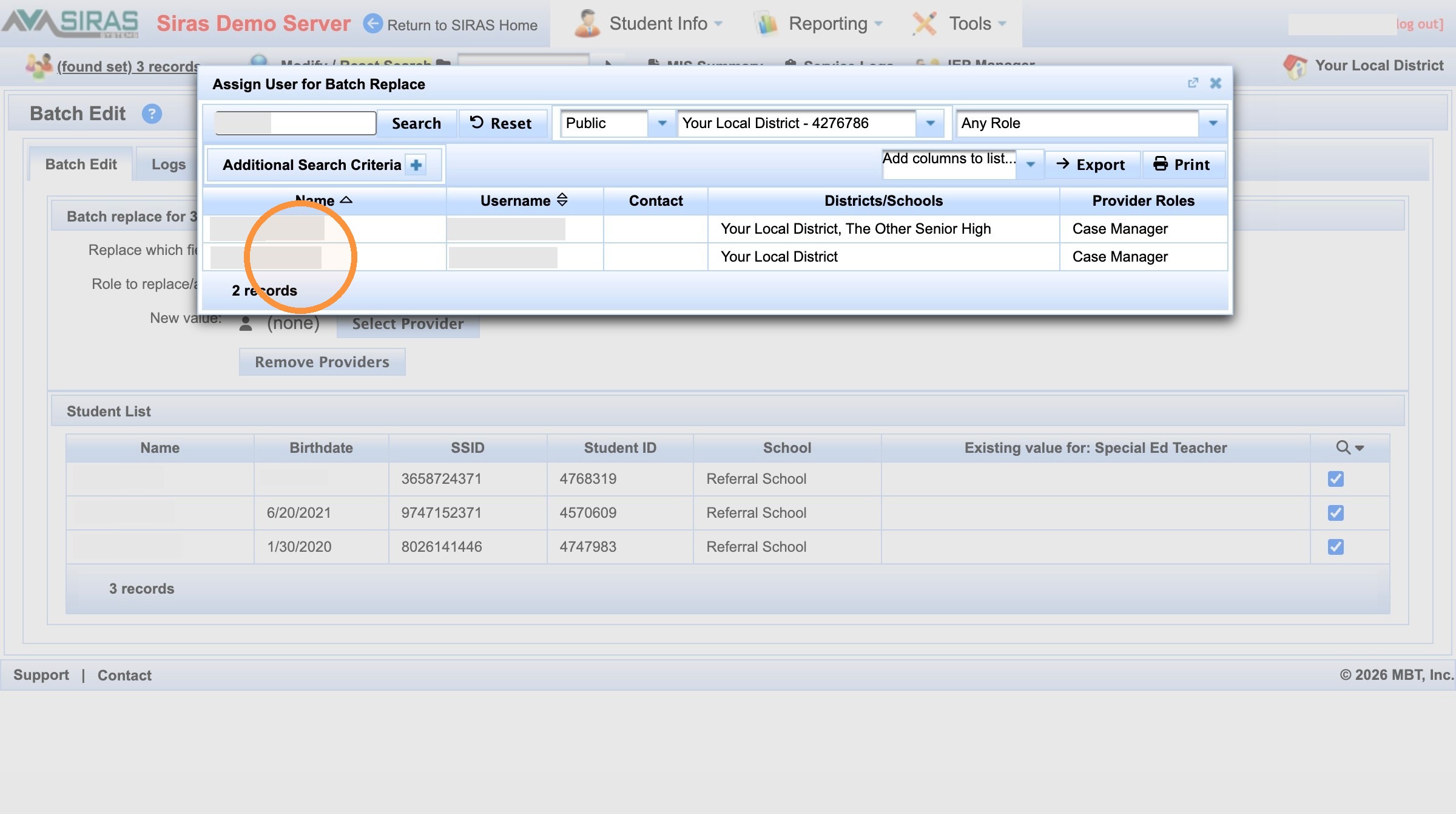Click the Username column sort icon
The height and width of the screenshot is (814, 1456).
pyautogui.click(x=562, y=200)
